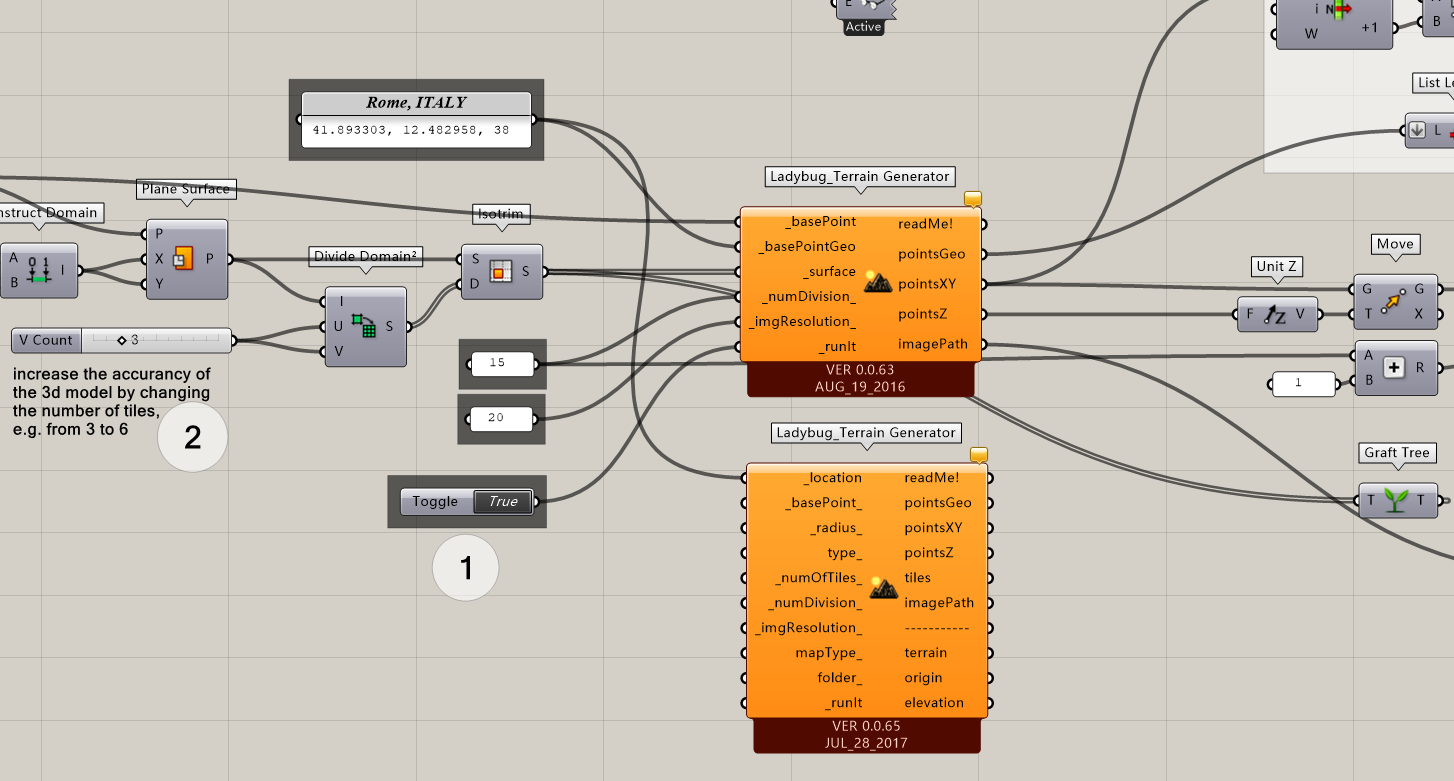Click _runIt on the VER 0.0.63 generator
1454x781 pixels.
(836, 347)
